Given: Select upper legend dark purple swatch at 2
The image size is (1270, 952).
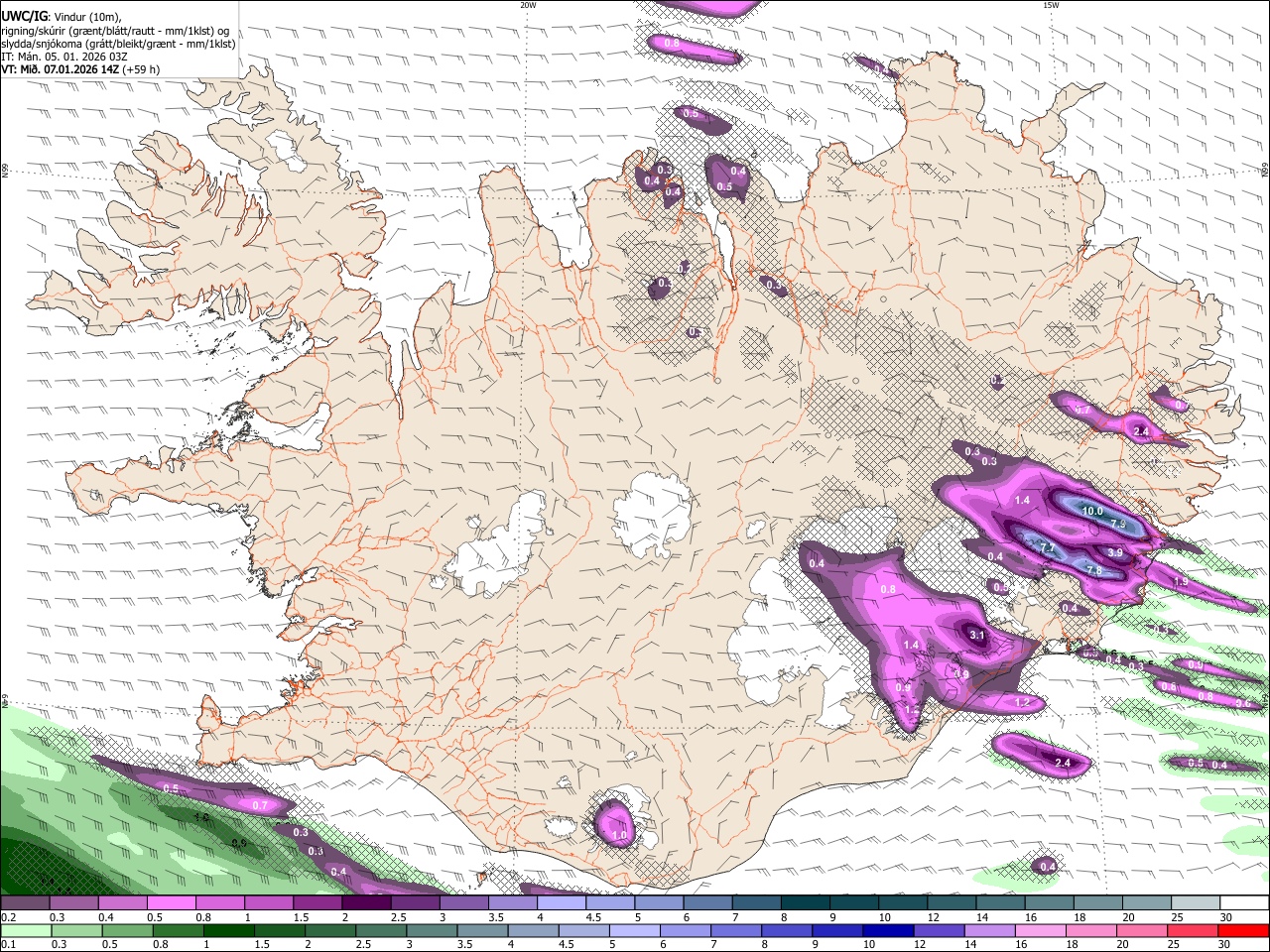Looking at the screenshot, I should click(x=365, y=903).
